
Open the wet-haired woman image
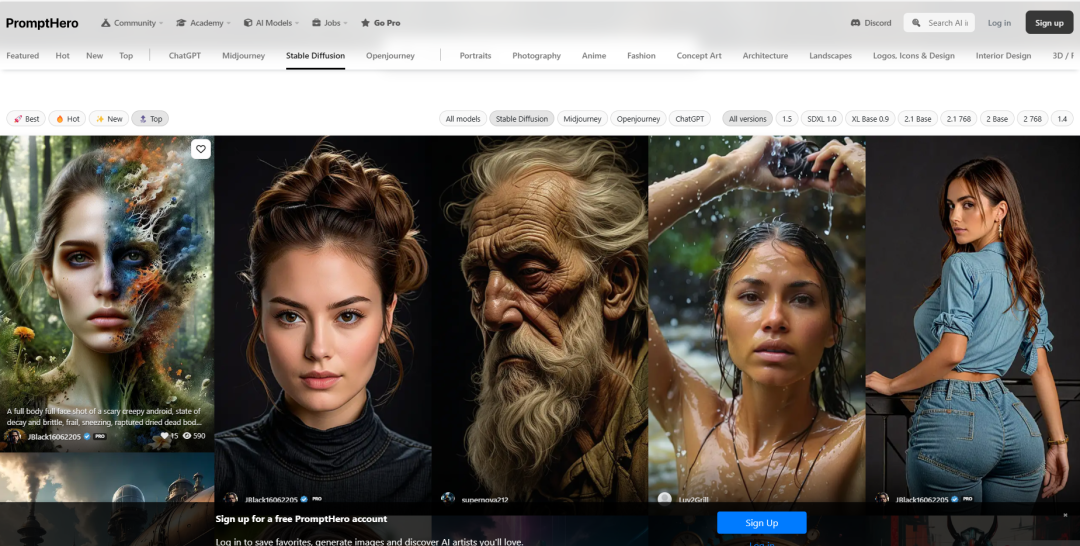pyautogui.click(x=757, y=317)
